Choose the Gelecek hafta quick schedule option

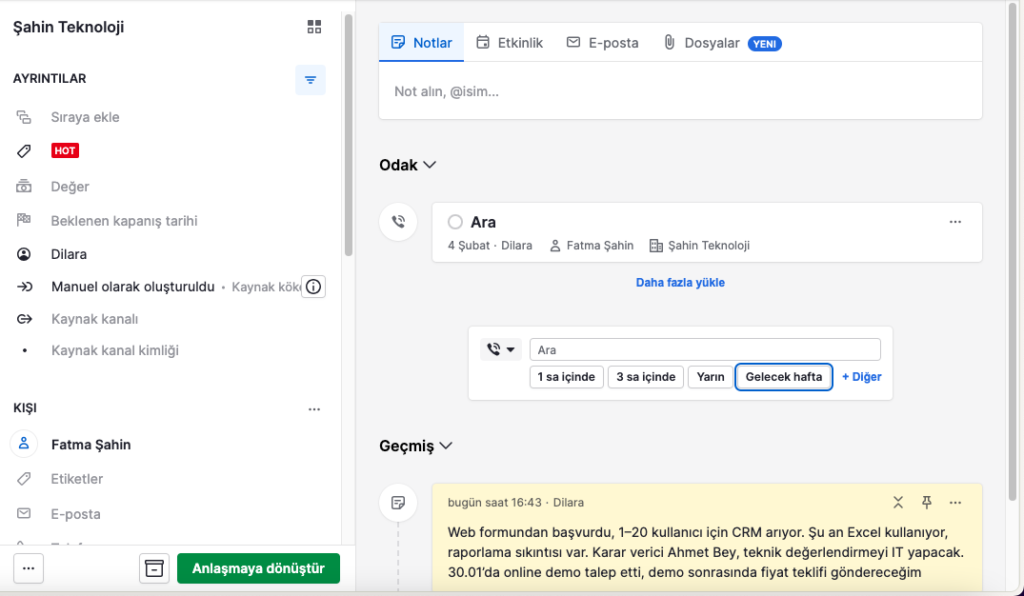(x=783, y=377)
